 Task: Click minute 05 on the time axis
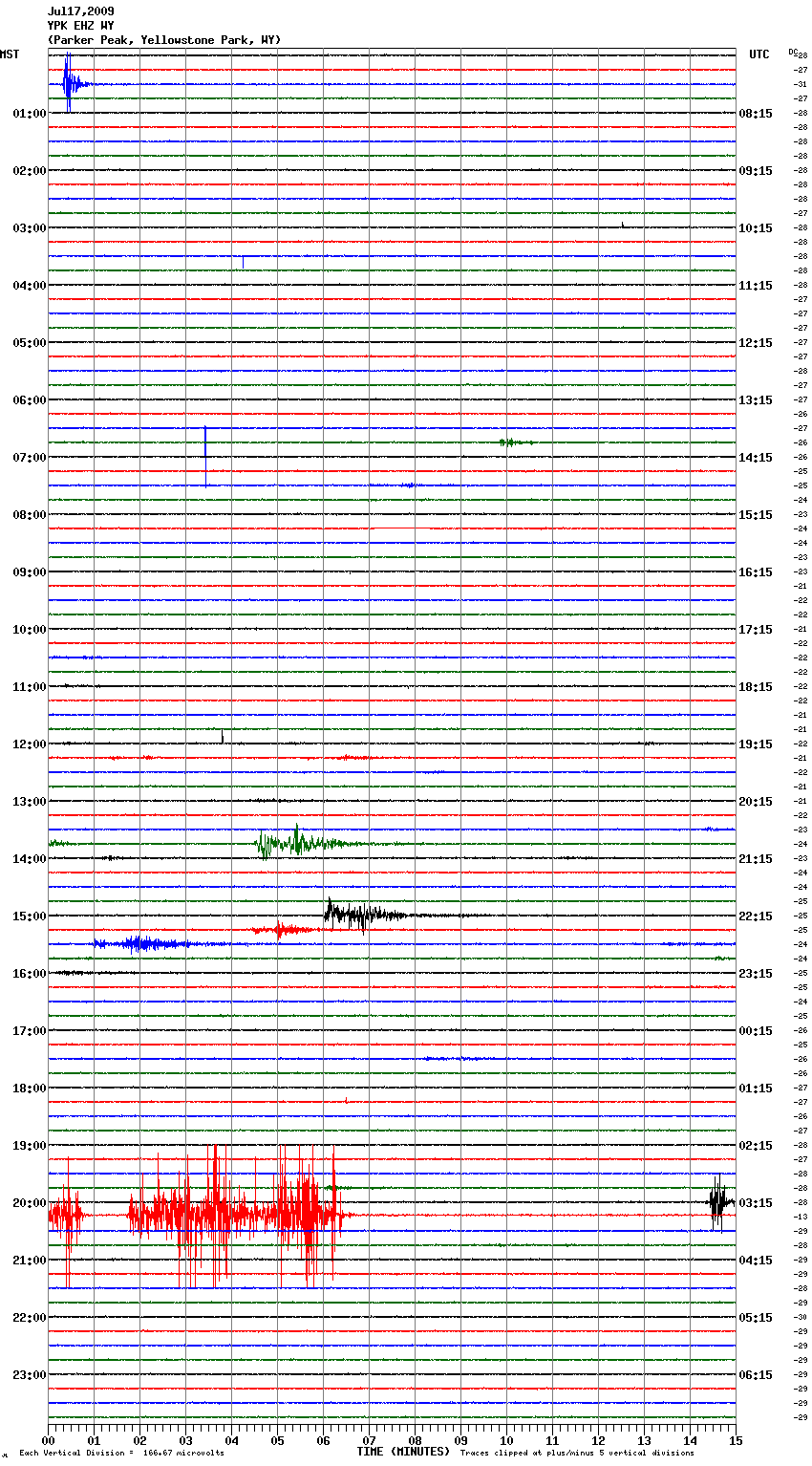click(x=277, y=1440)
